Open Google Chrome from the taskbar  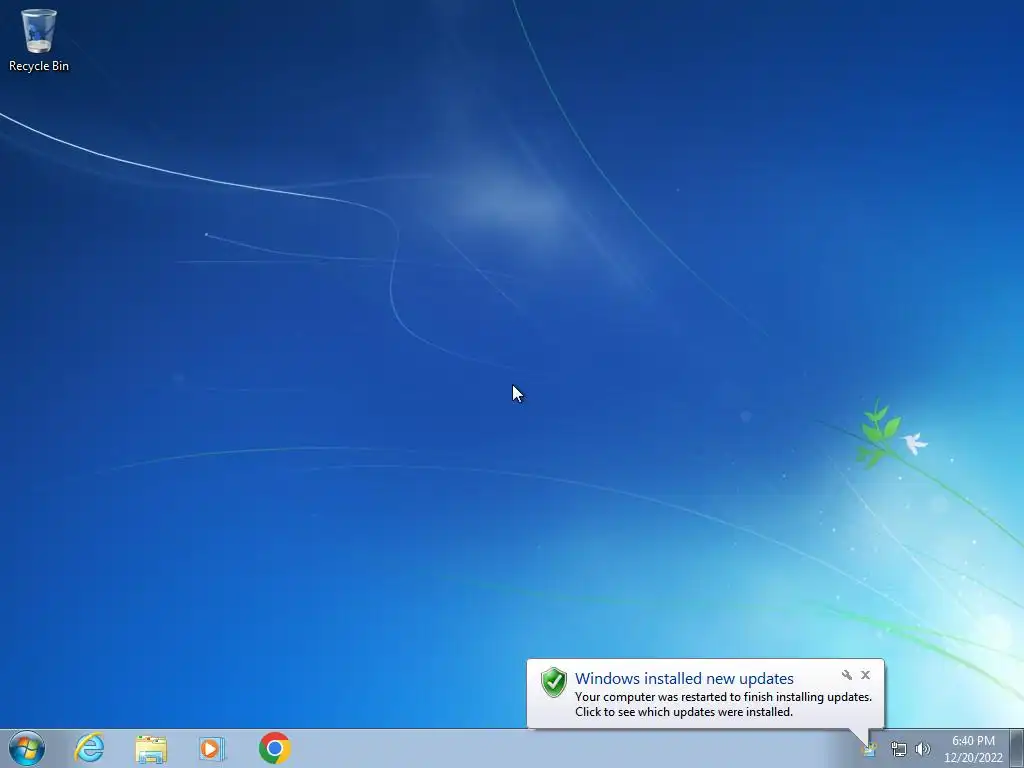pyautogui.click(x=274, y=748)
